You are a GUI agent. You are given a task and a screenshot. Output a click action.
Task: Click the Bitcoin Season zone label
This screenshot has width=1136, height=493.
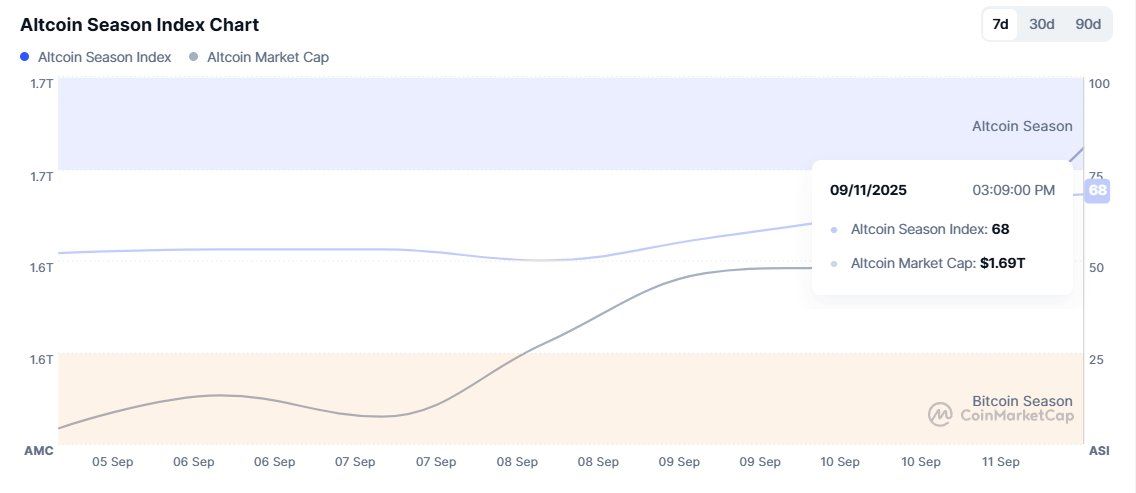click(x=1021, y=401)
